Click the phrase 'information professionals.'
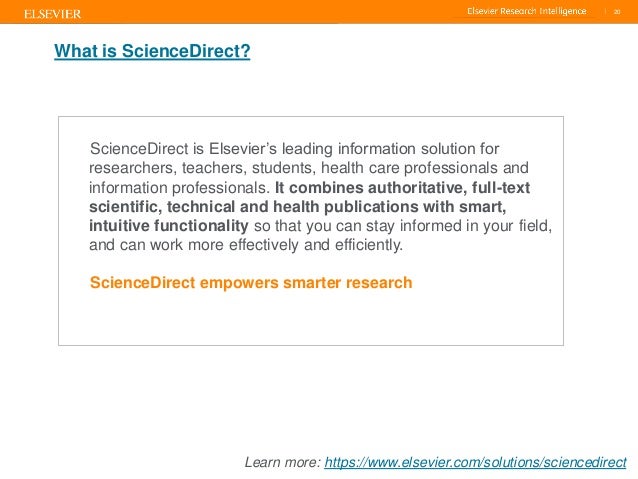Screen dimensions: 638x479 (x=179, y=187)
